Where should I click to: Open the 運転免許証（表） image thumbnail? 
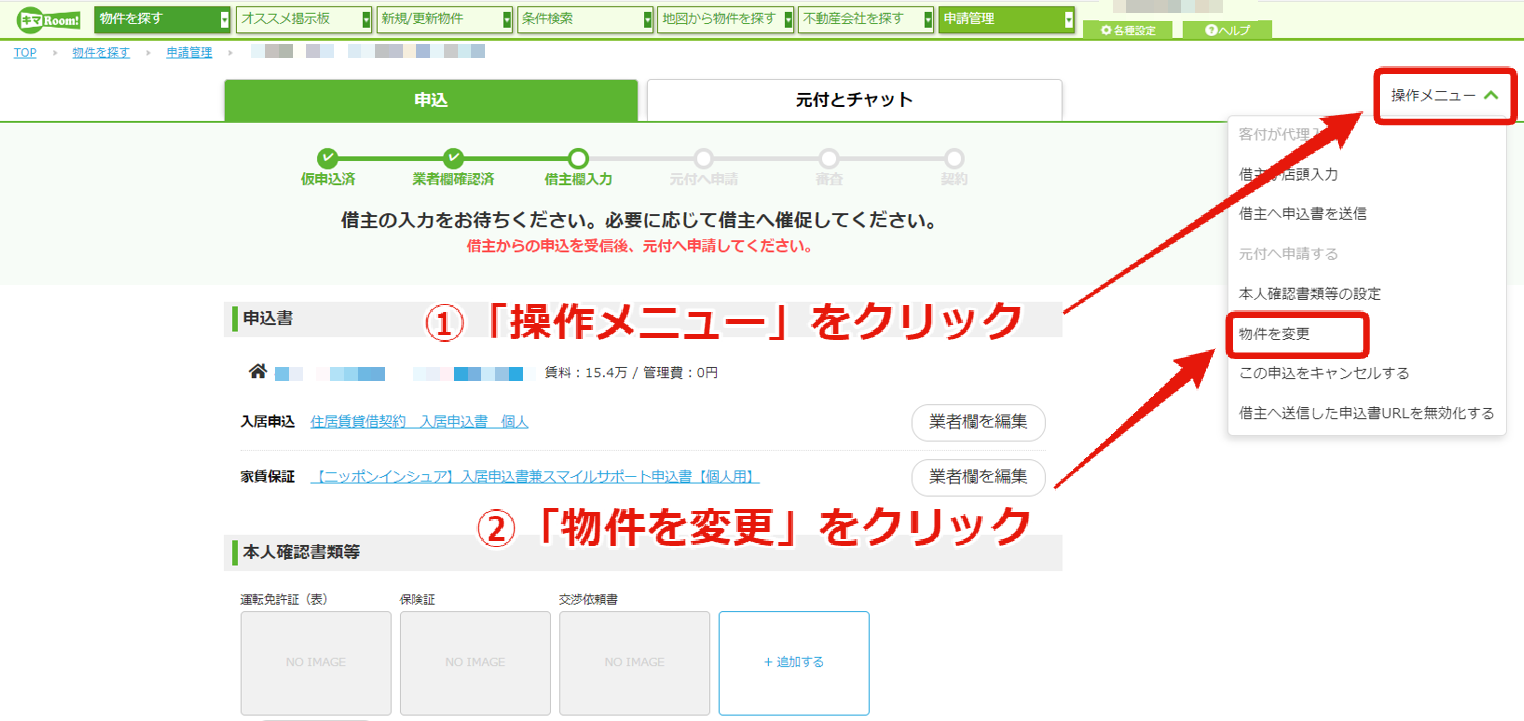tap(316, 663)
